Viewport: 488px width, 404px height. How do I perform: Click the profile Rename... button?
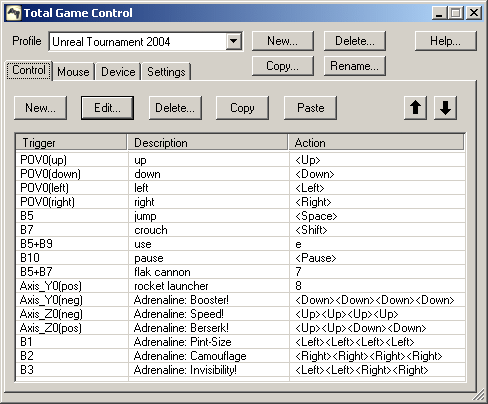point(355,66)
